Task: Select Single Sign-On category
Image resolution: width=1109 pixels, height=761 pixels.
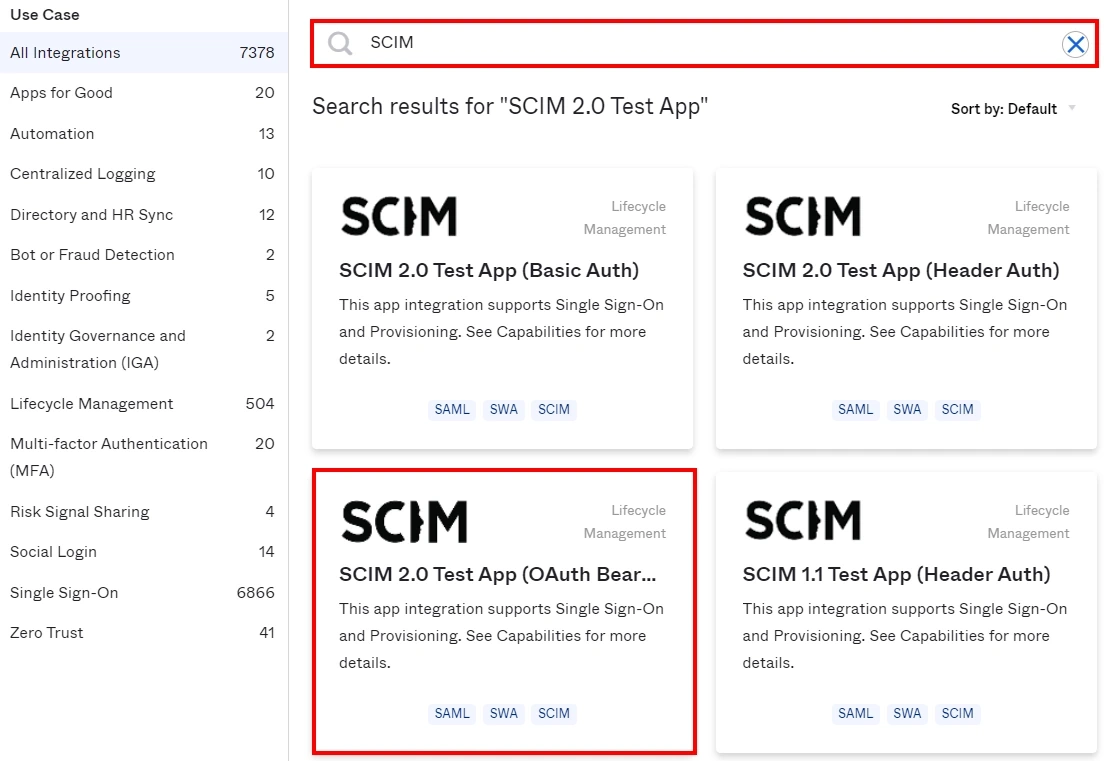Action: click(x=144, y=593)
